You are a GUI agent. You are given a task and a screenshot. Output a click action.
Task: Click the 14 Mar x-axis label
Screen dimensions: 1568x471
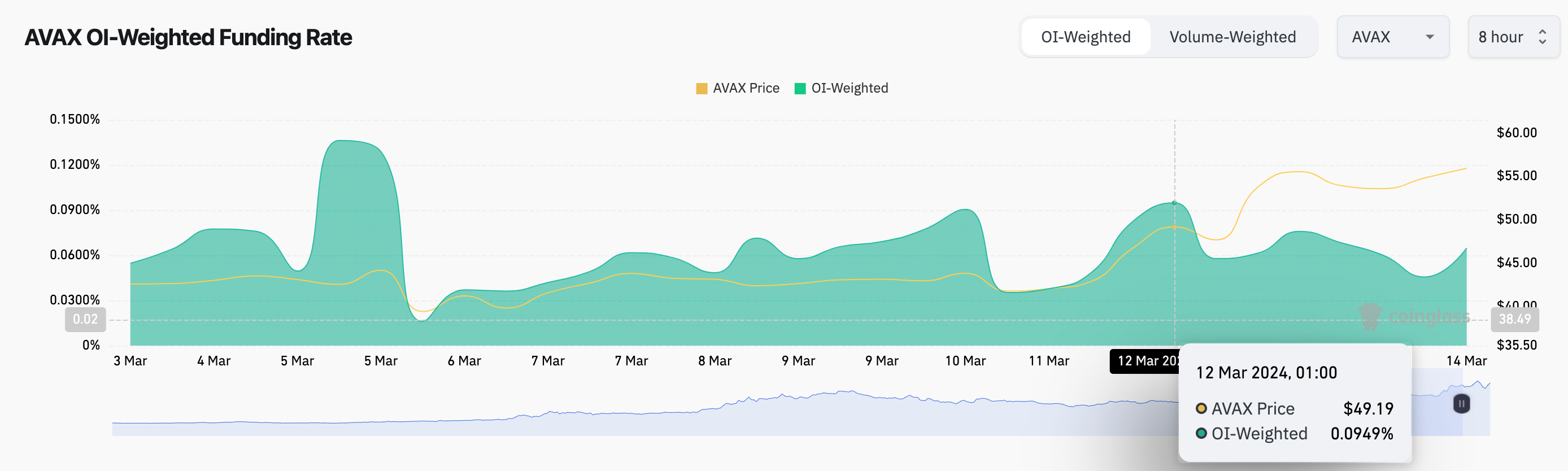point(1466,361)
